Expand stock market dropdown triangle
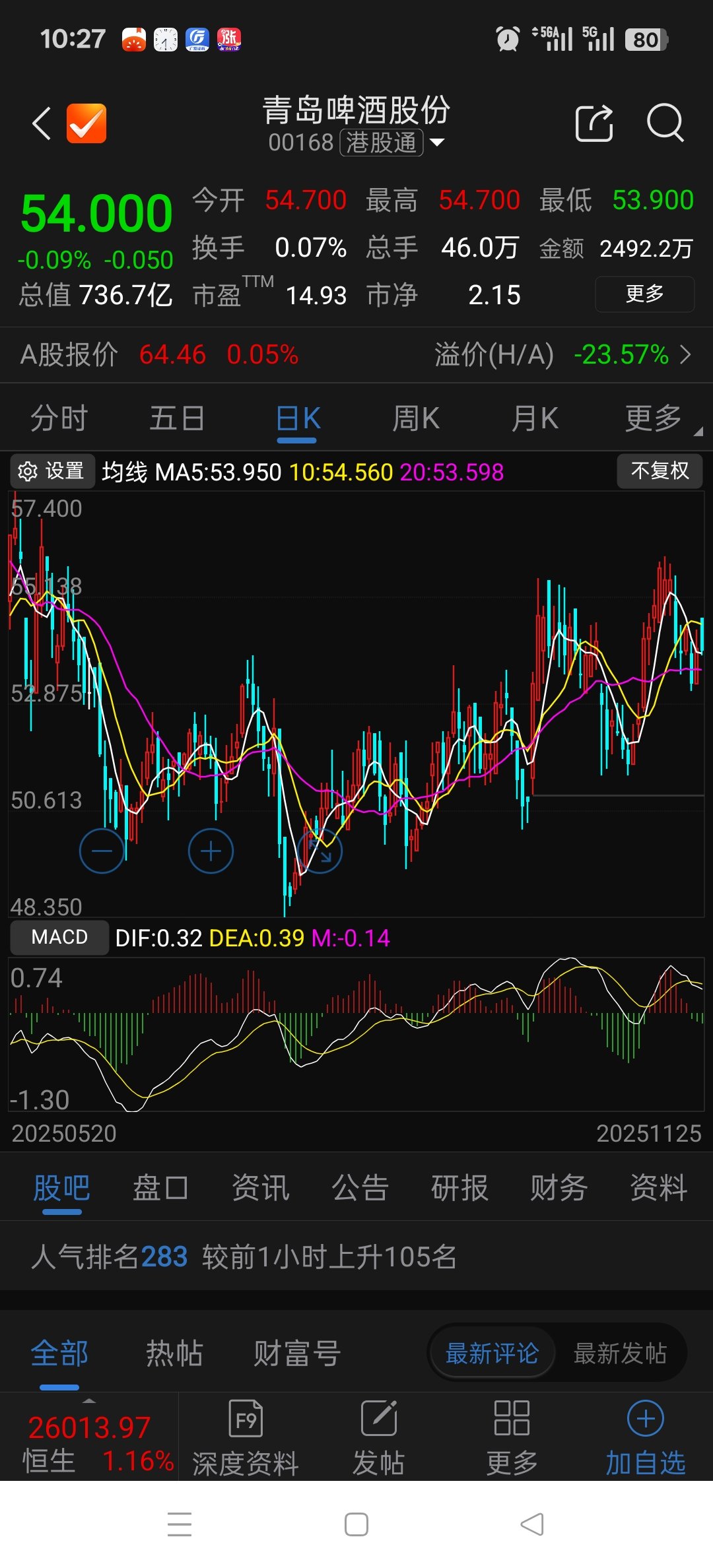 pos(437,142)
